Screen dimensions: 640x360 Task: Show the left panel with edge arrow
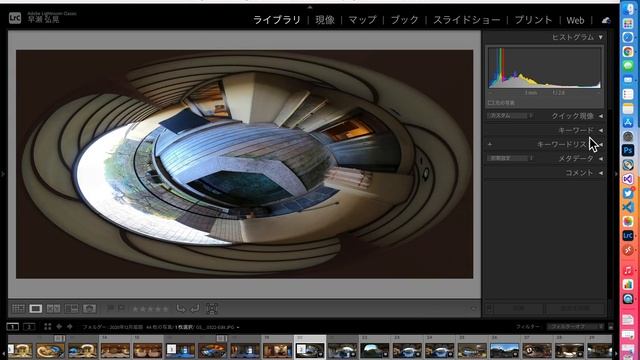click(x=3, y=174)
